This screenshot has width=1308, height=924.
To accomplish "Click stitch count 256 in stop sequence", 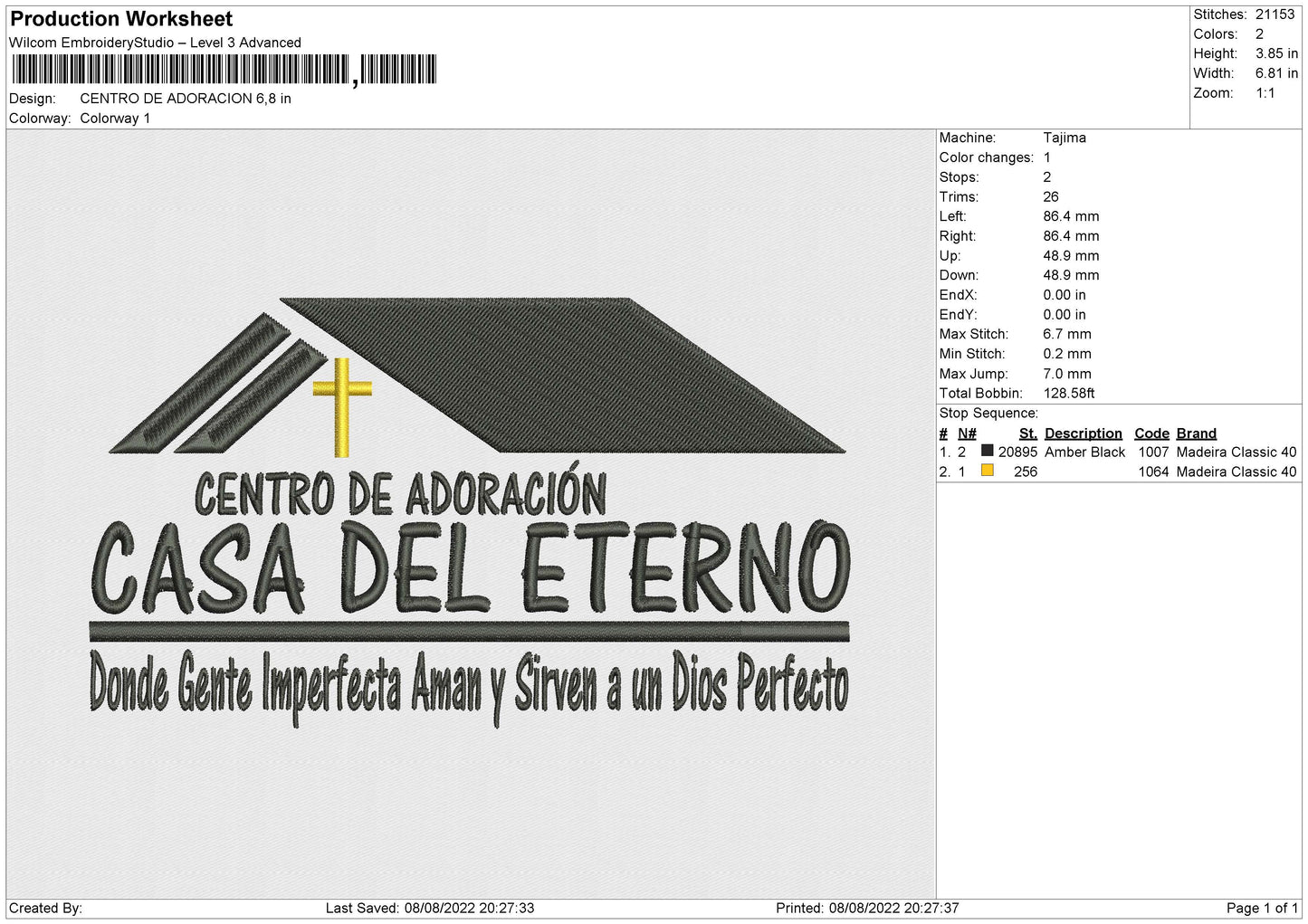I will 1026,472.
